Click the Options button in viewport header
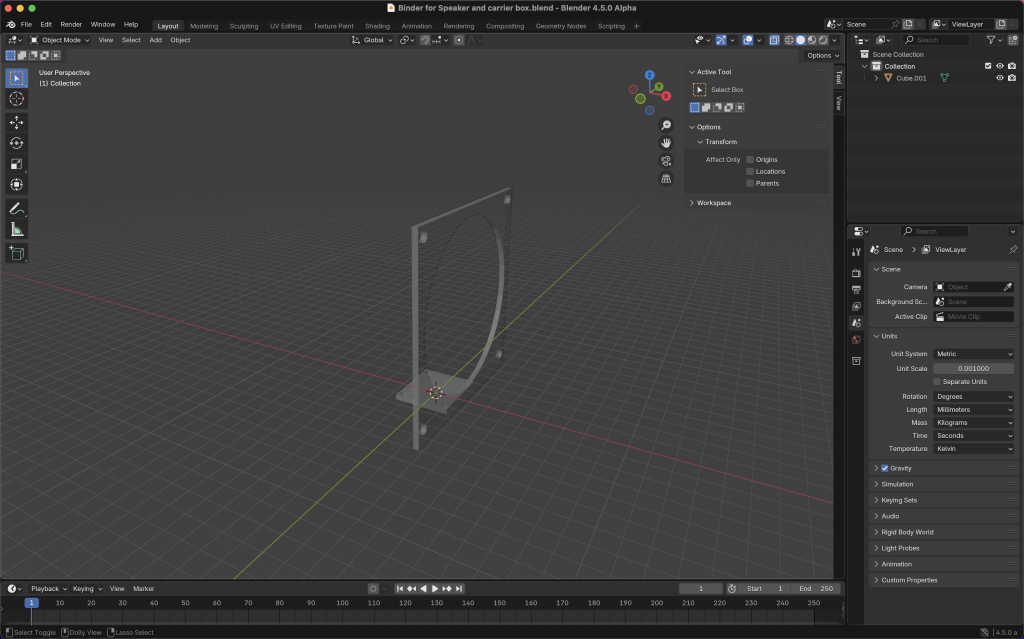The width and height of the screenshot is (1024, 639). (x=821, y=56)
